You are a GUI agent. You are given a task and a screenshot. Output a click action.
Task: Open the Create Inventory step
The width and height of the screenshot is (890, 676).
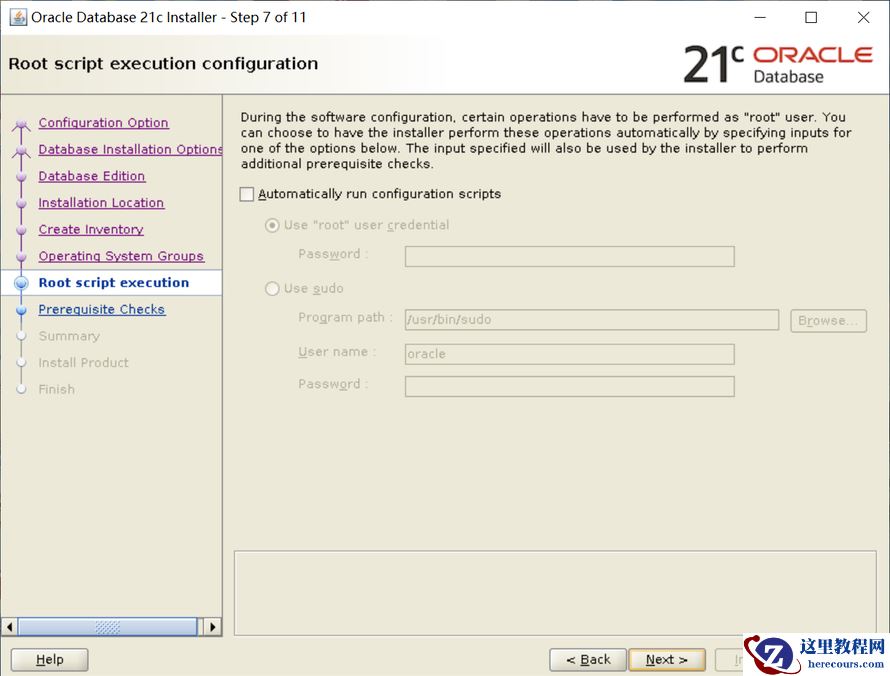click(91, 229)
